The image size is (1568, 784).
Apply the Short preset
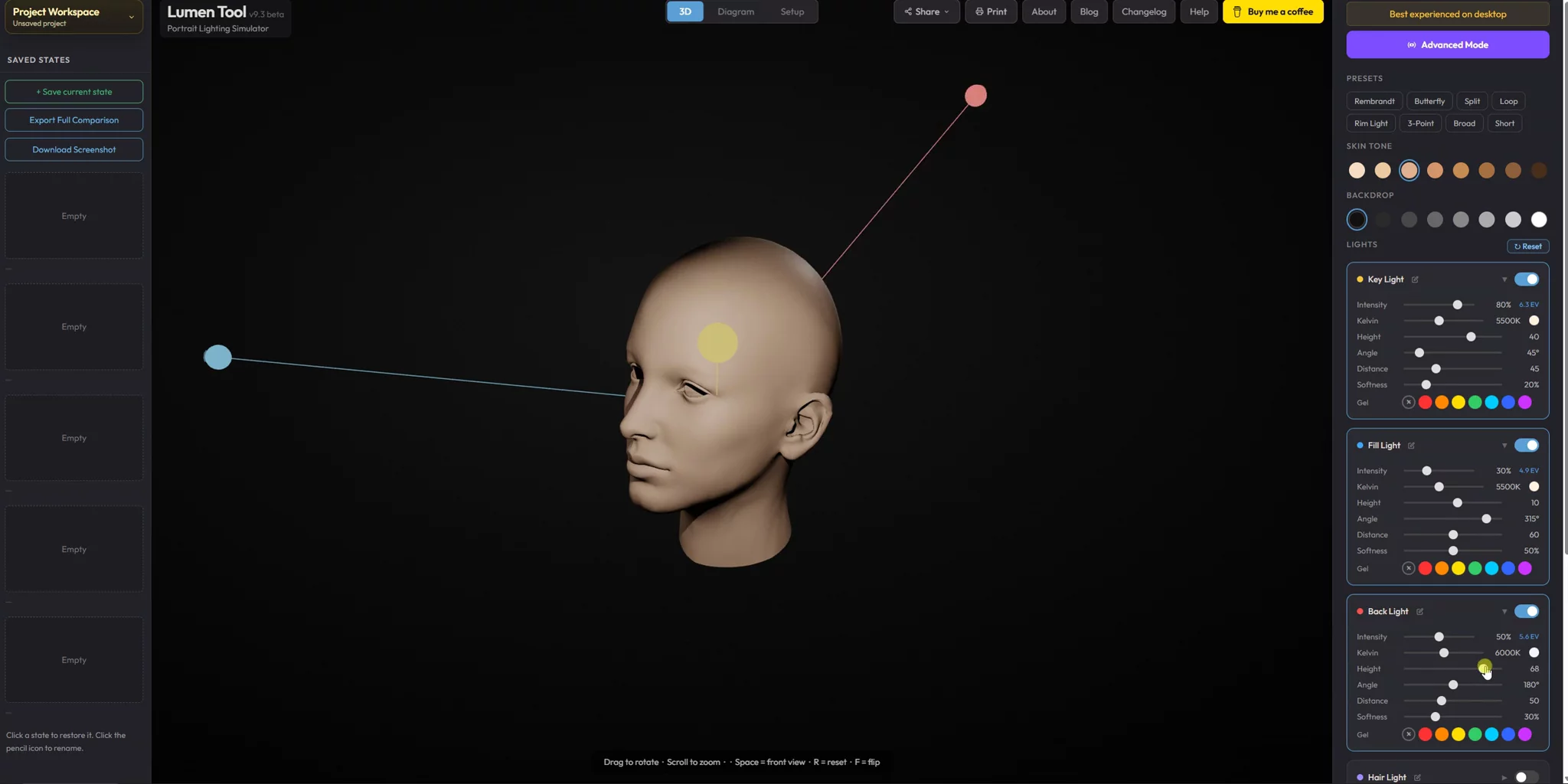[x=1504, y=123]
